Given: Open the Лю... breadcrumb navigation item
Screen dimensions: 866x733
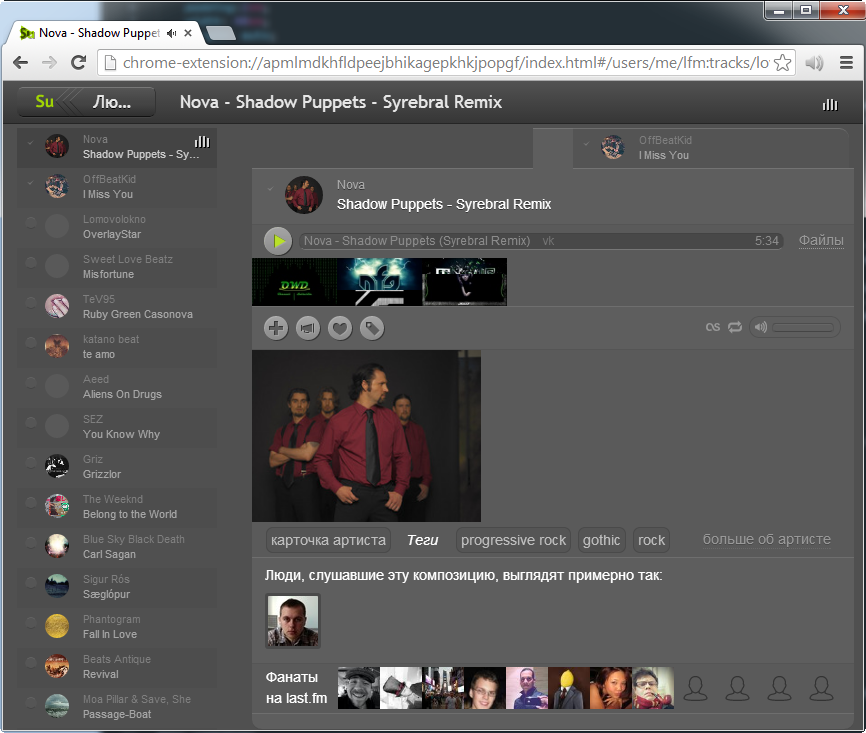Looking at the screenshot, I should point(112,102).
